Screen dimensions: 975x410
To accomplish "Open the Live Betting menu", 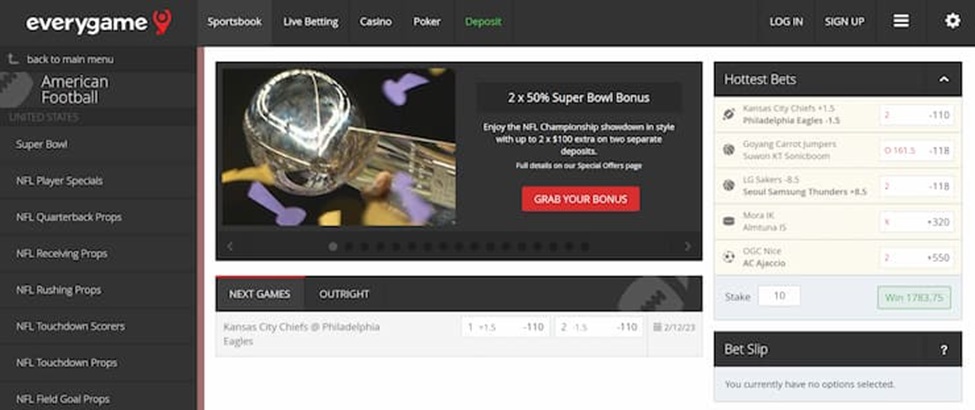I will [310, 22].
